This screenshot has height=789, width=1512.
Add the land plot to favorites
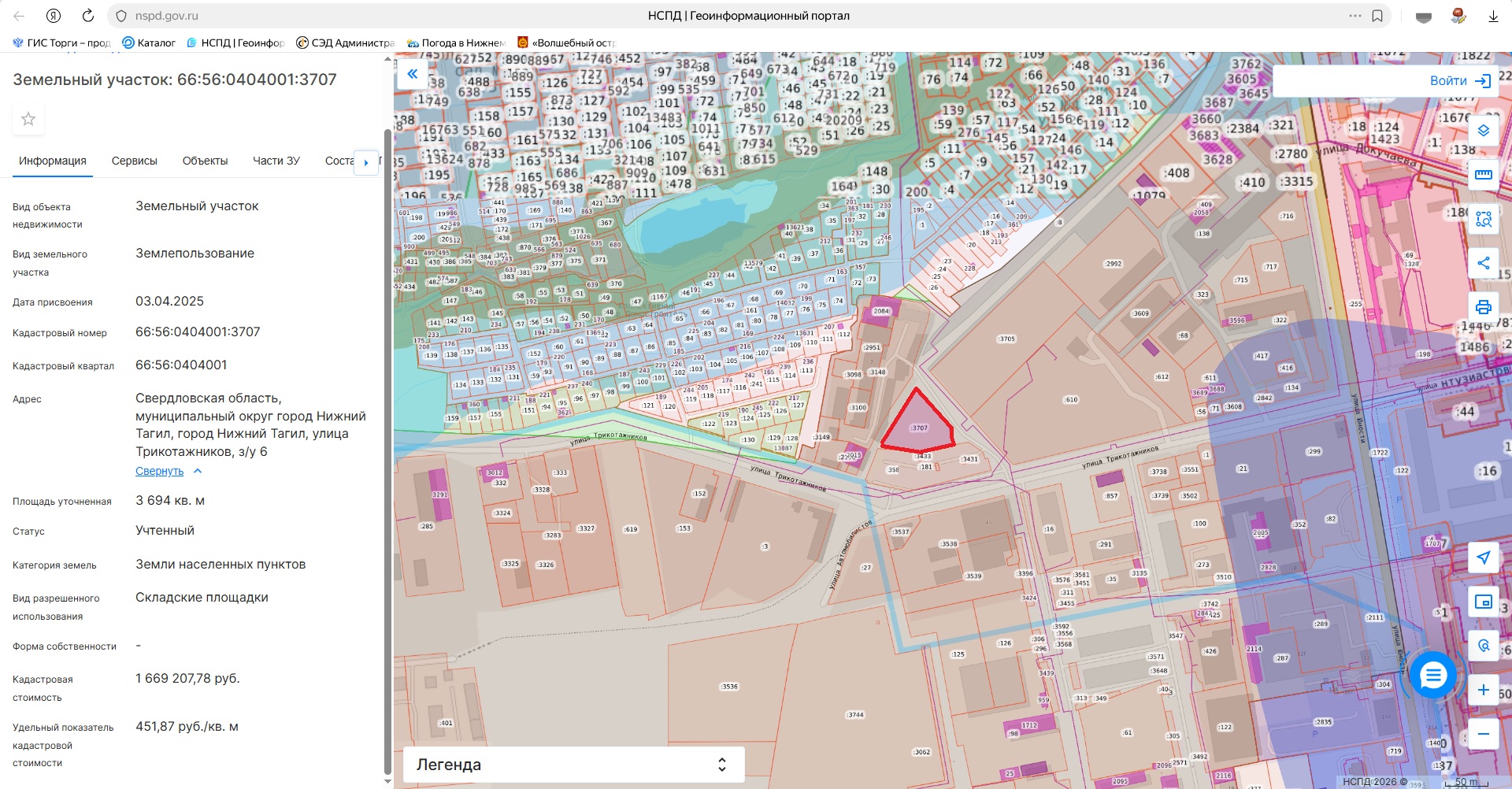28,119
